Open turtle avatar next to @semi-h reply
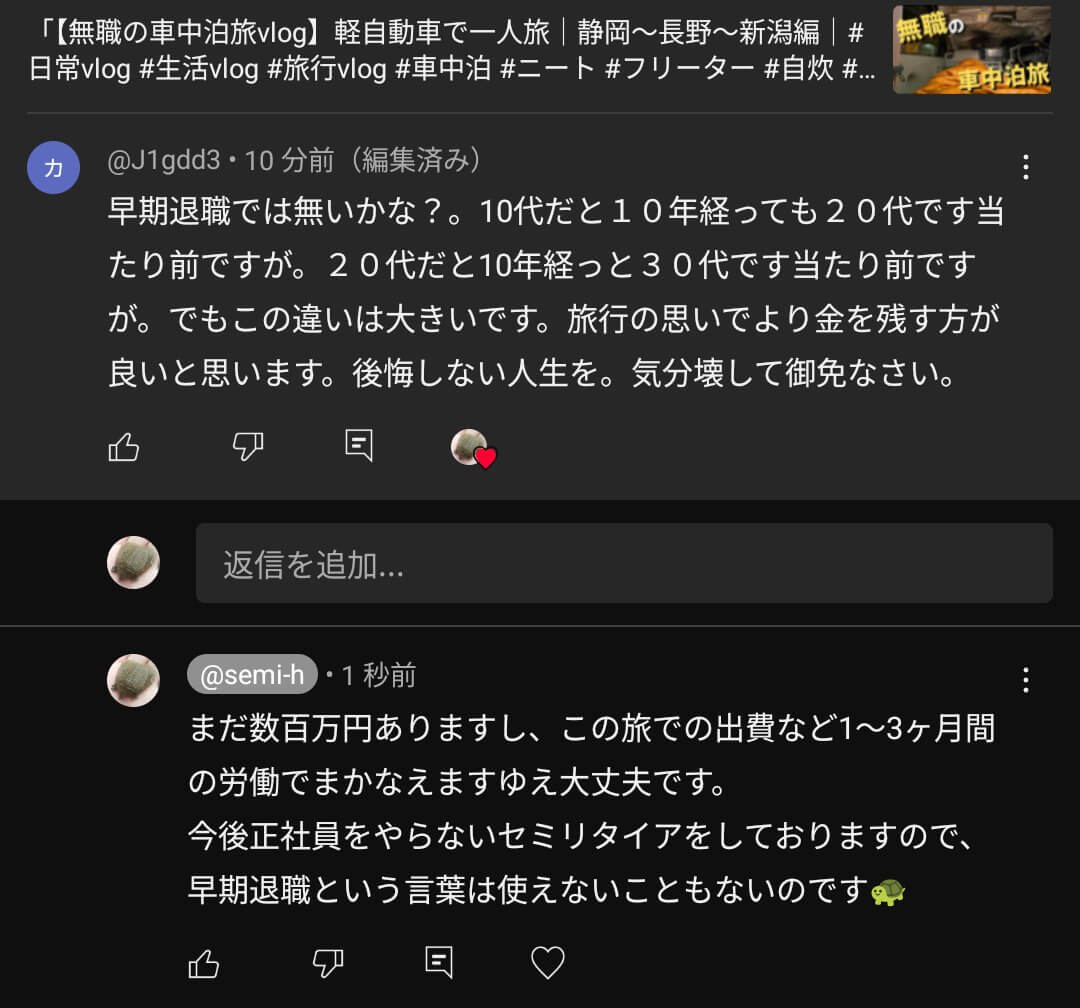 point(134,680)
